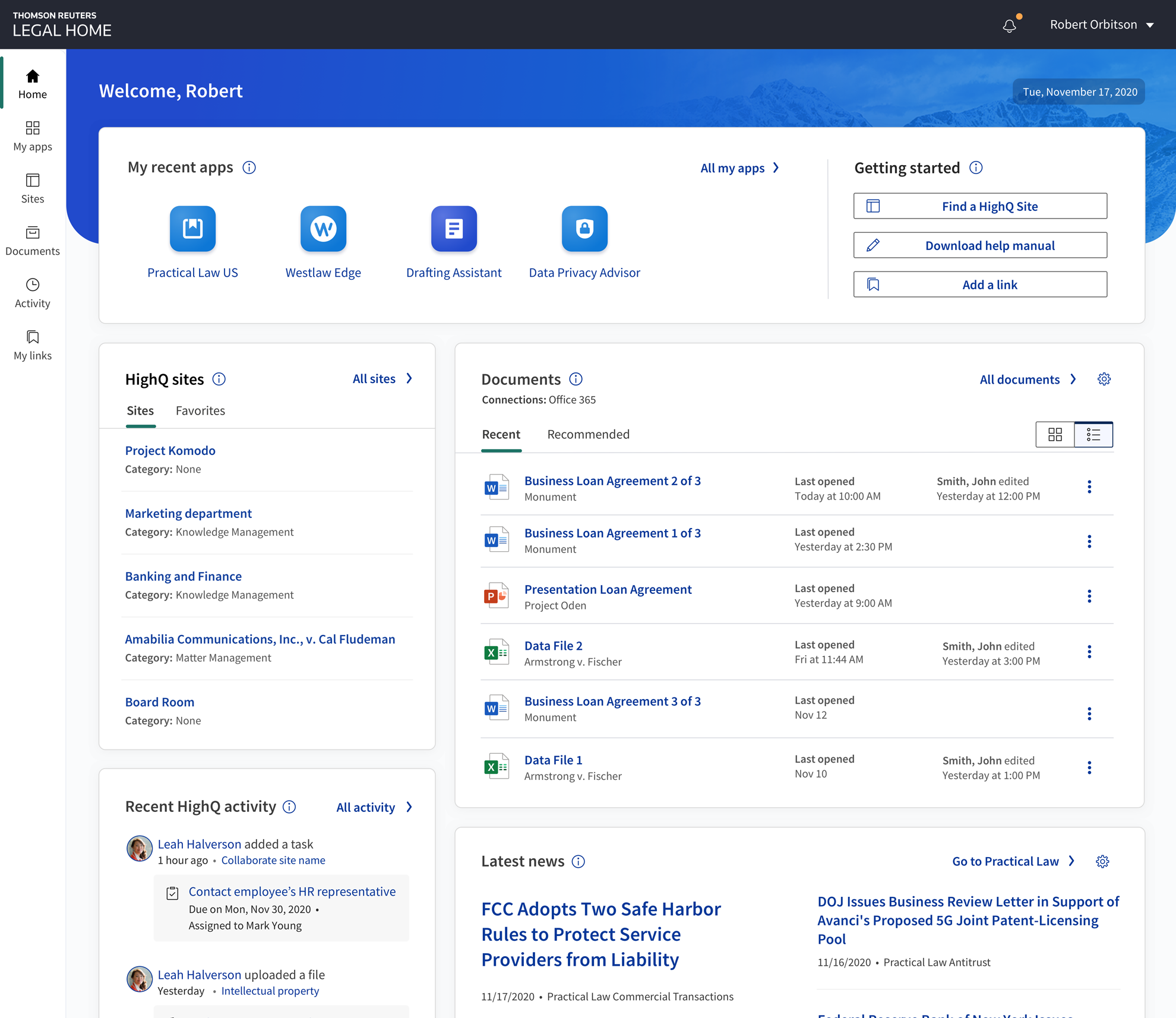Go to My links in sidebar
This screenshot has width=1176, height=1018.
coord(33,345)
